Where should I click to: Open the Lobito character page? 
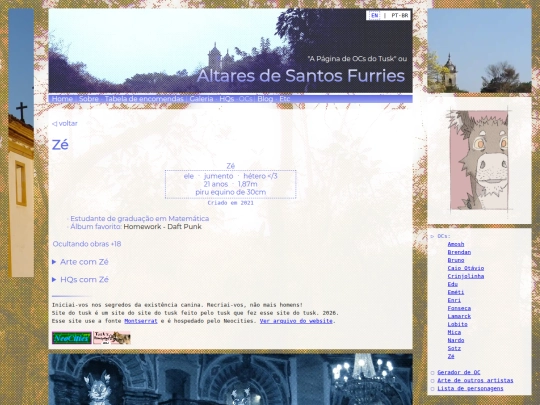(457, 324)
